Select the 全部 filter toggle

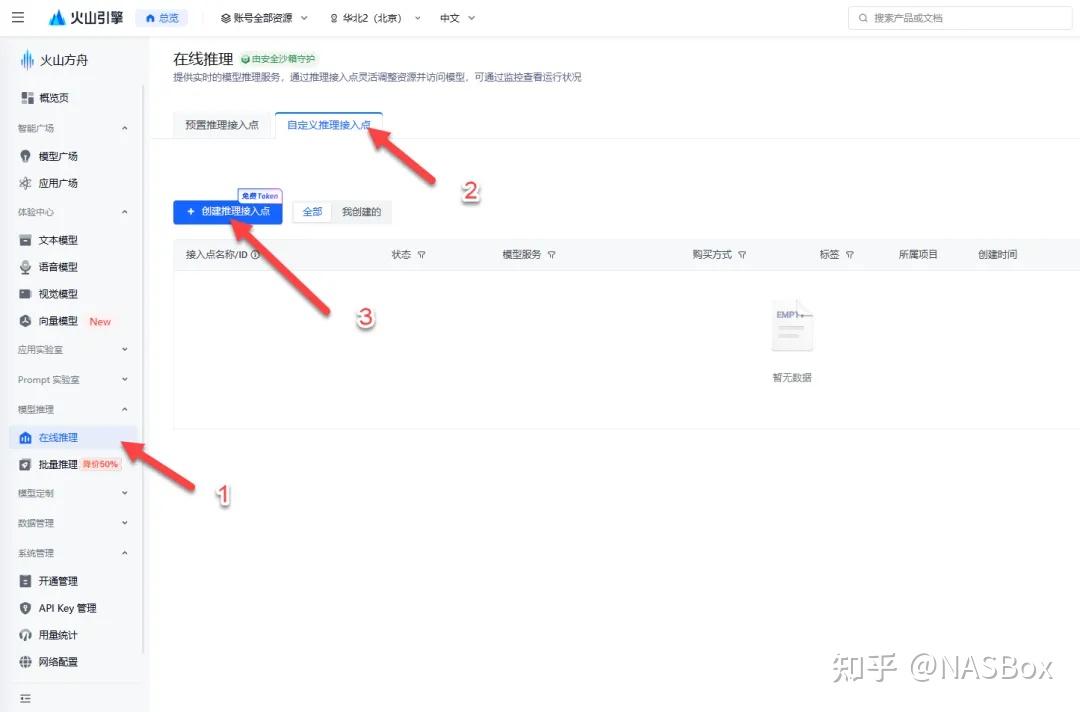(312, 212)
